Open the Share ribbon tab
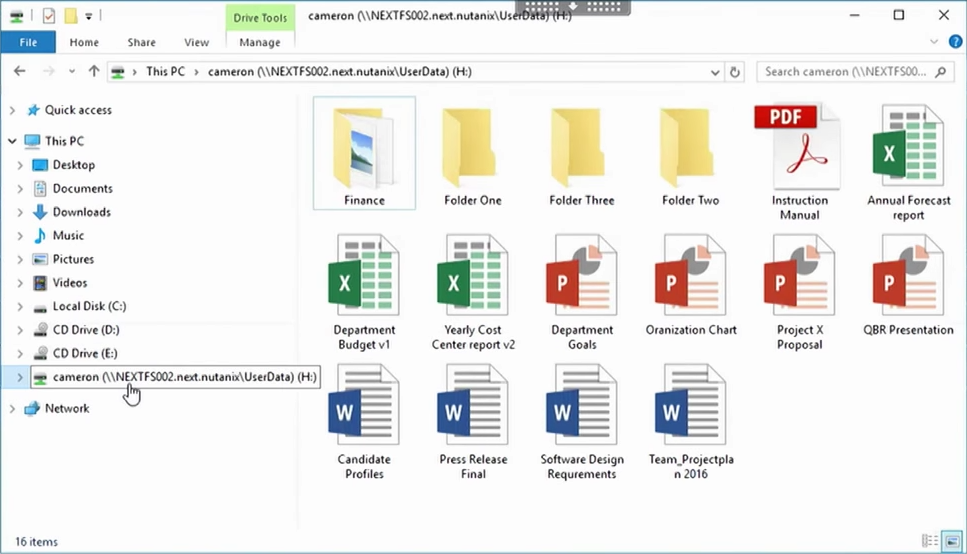 click(141, 43)
